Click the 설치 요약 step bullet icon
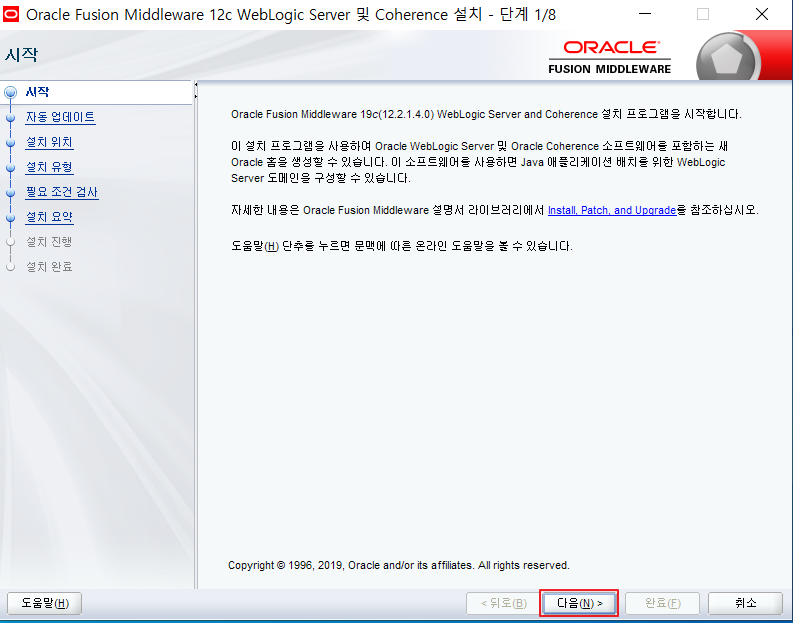The image size is (793, 623). (x=11, y=217)
